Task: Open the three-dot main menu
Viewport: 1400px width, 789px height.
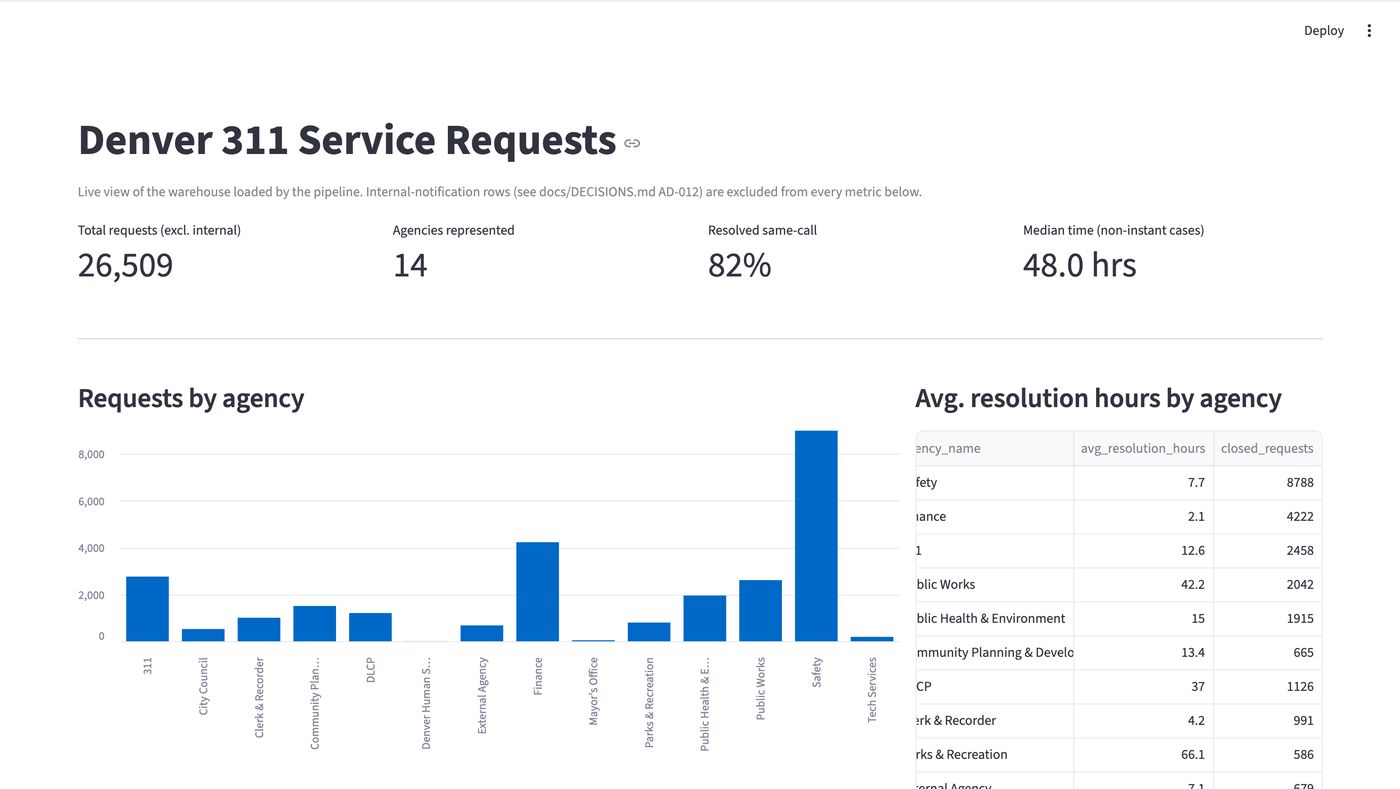Action: 1369,31
